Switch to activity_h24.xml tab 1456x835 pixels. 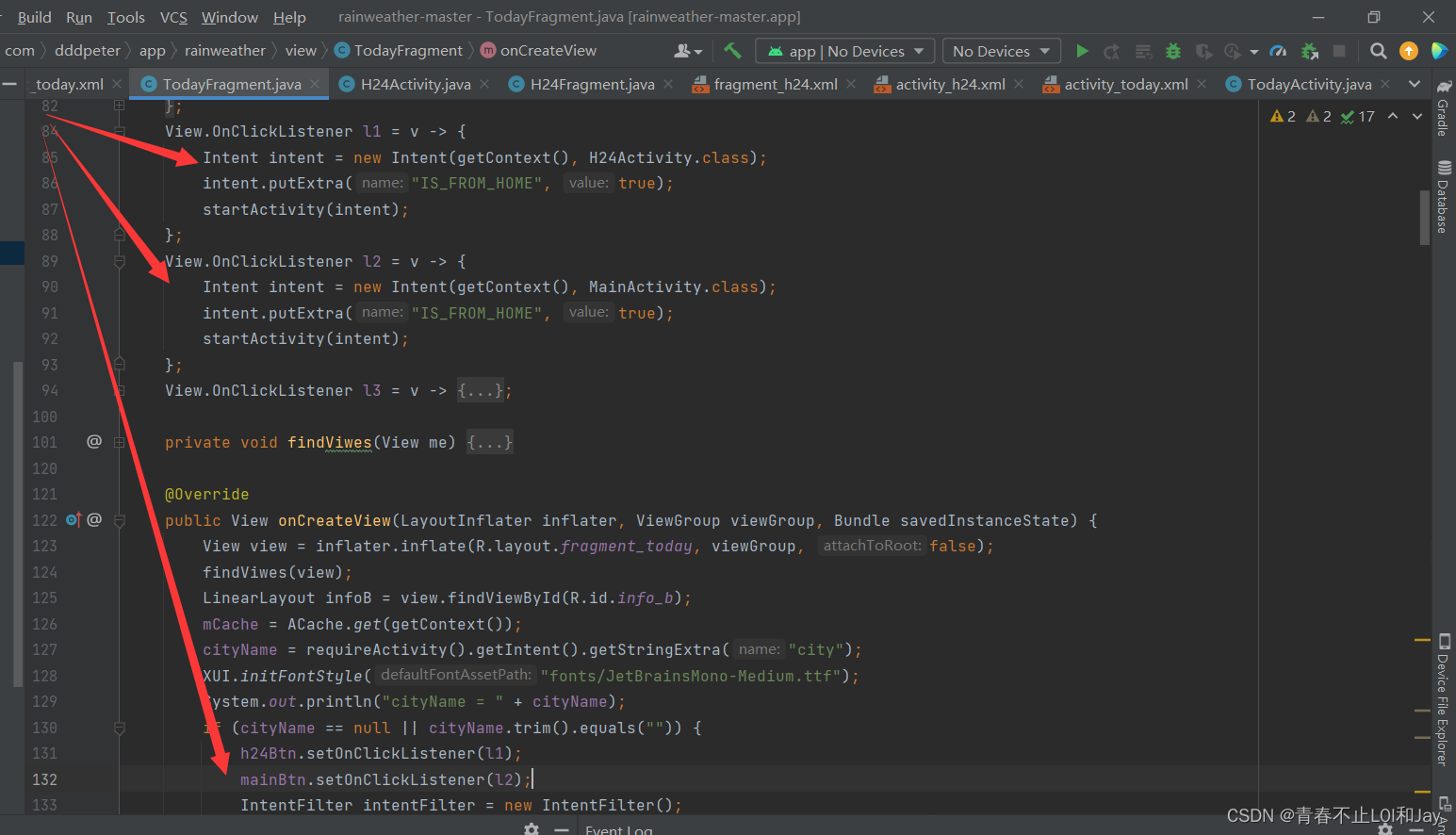click(950, 84)
